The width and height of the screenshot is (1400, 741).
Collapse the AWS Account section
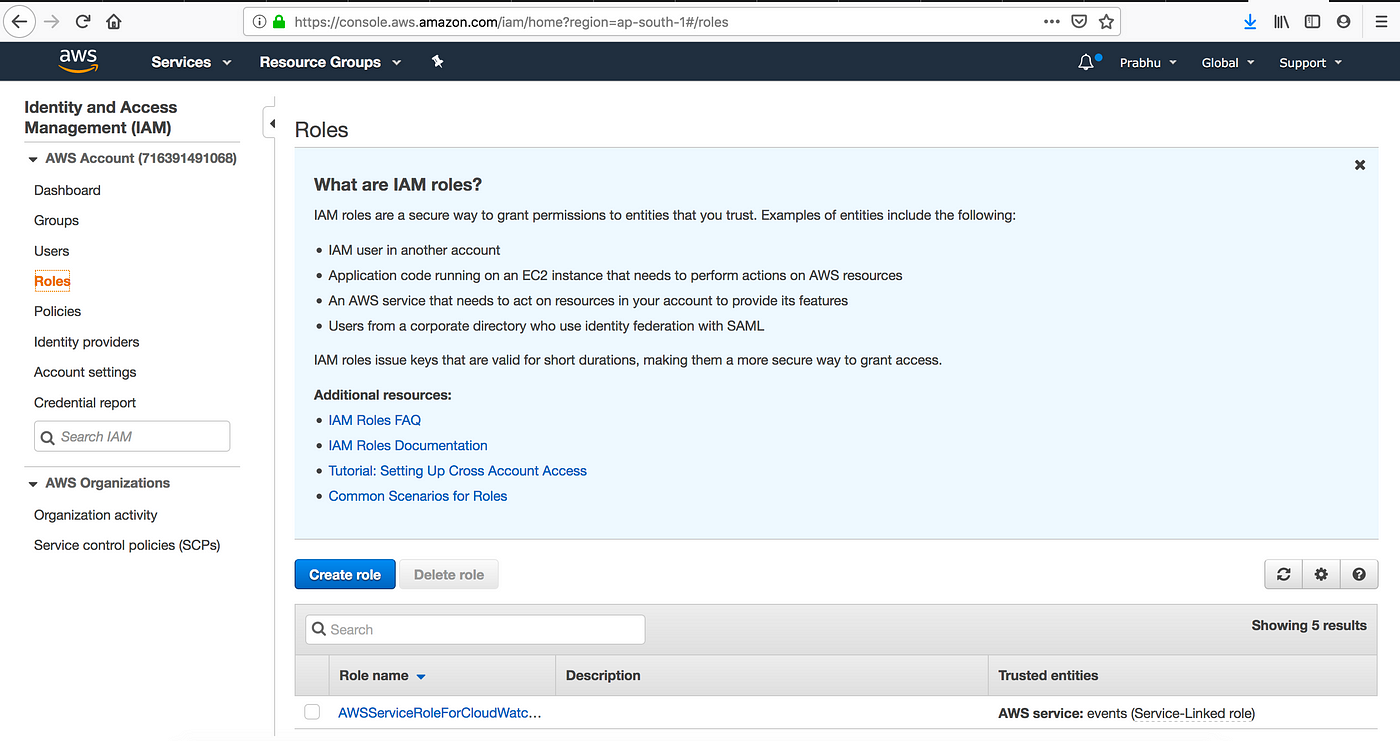(x=33, y=158)
